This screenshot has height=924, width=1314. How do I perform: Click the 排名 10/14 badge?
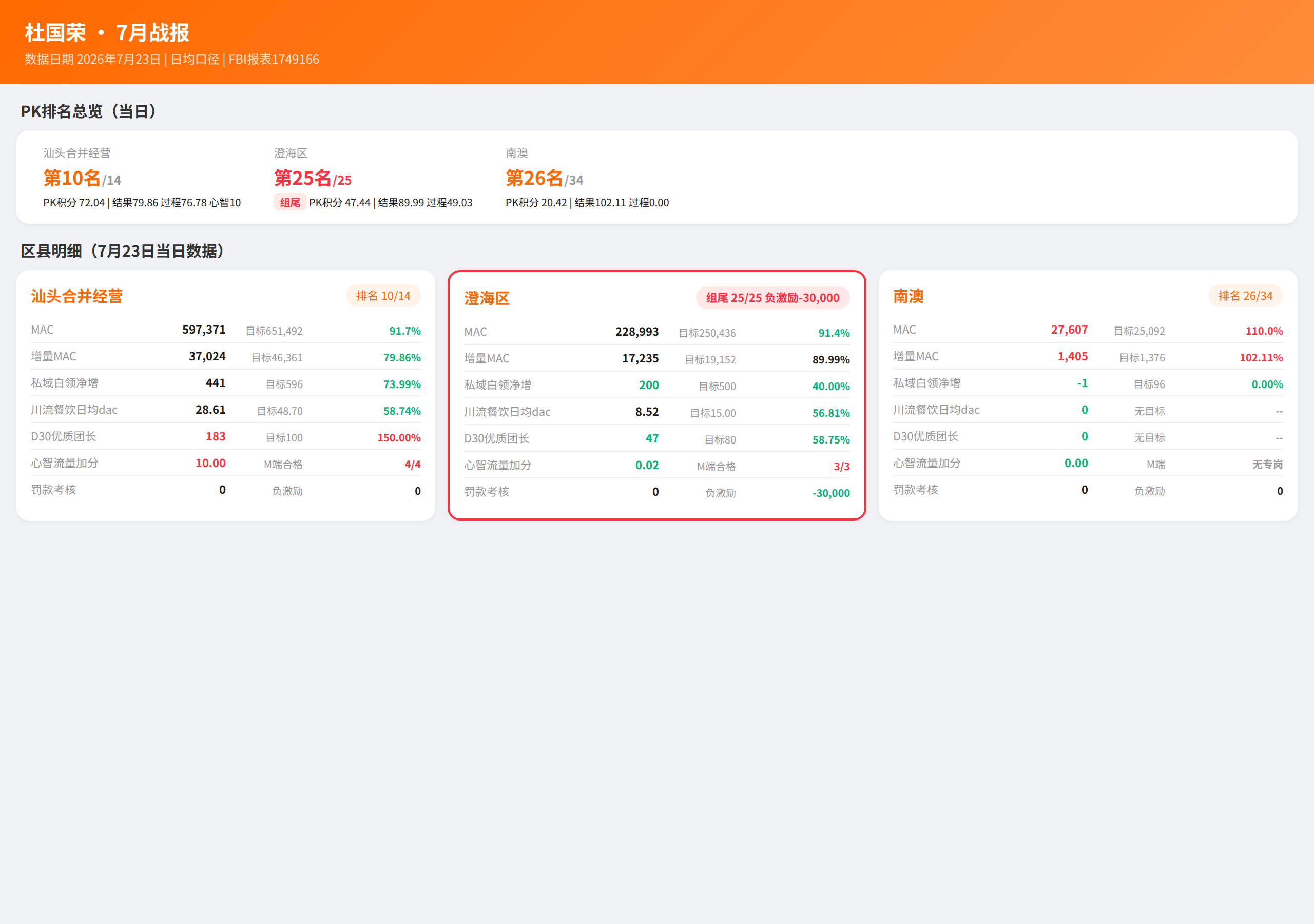pyautogui.click(x=383, y=295)
